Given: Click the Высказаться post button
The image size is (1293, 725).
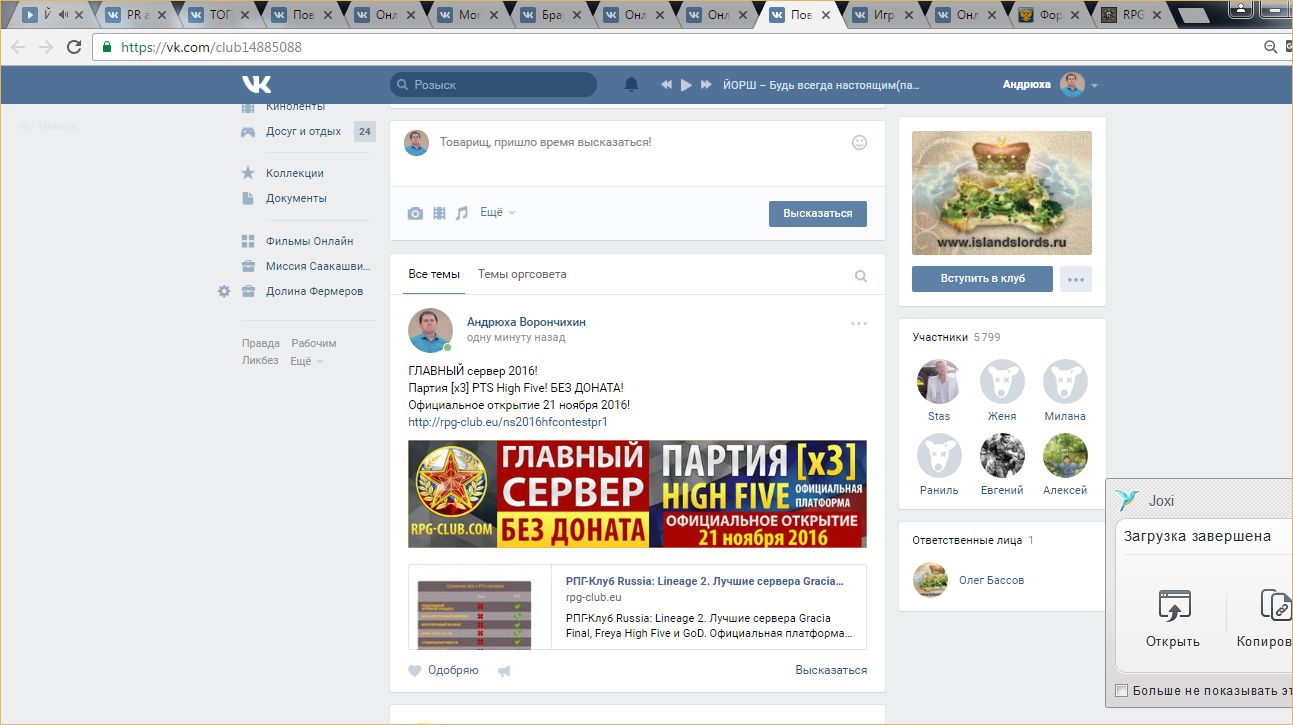Looking at the screenshot, I should tap(817, 213).
